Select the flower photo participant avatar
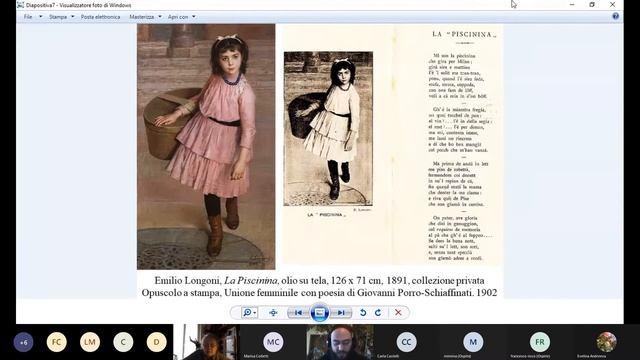Image resolution: width=640 pixels, height=360 pixels. point(606,342)
